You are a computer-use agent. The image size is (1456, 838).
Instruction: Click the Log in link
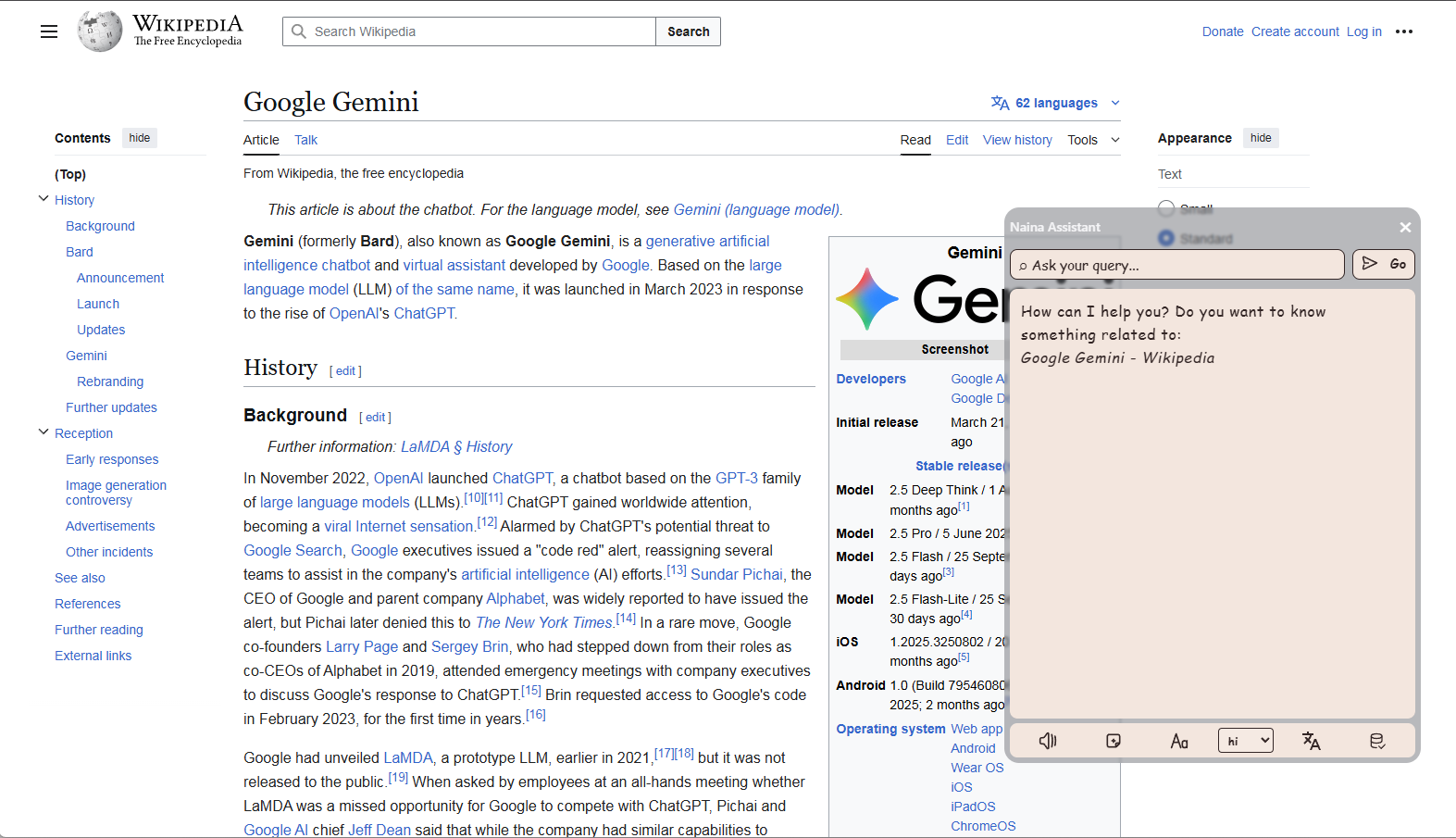1364,31
